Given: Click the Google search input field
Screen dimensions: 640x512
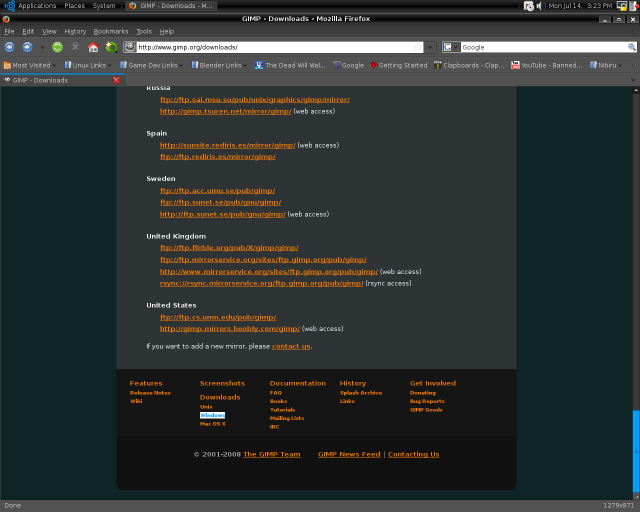Looking at the screenshot, I should [544, 47].
